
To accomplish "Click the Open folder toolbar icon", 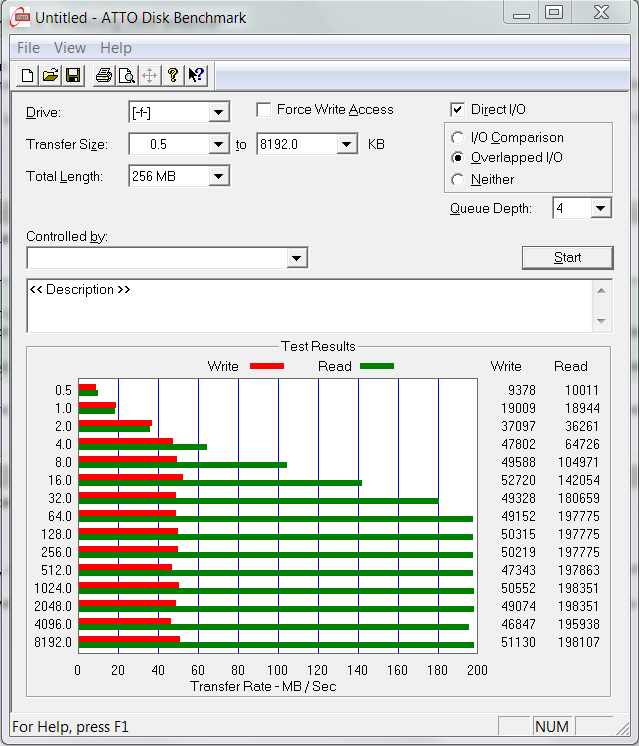I will [x=50, y=75].
